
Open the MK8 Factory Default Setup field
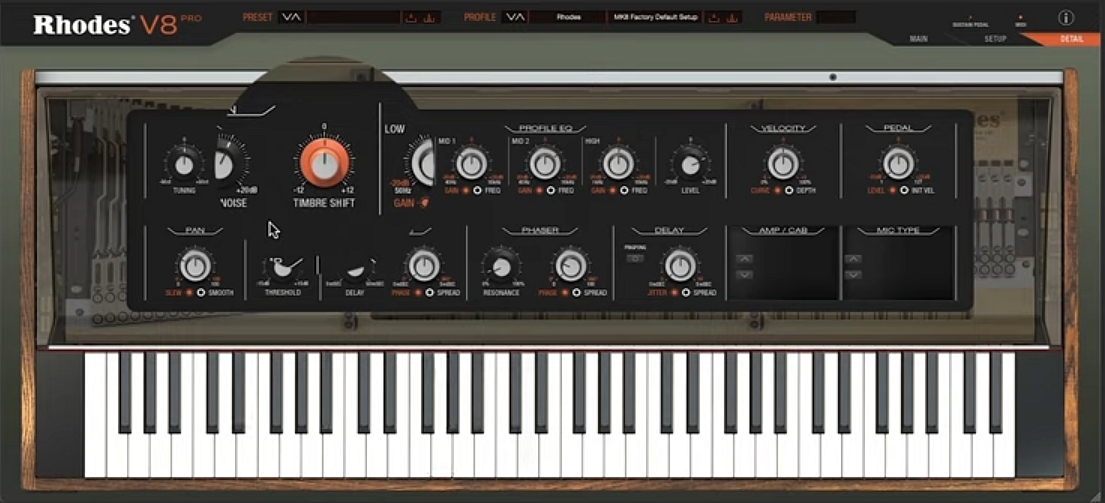pyautogui.click(x=655, y=18)
